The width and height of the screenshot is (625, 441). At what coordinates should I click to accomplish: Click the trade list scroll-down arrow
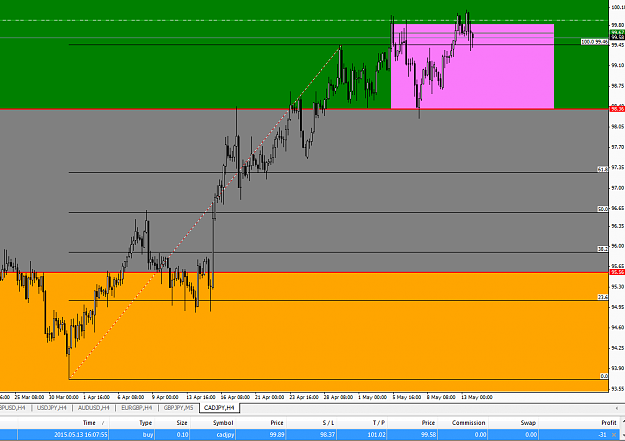(x=623, y=435)
